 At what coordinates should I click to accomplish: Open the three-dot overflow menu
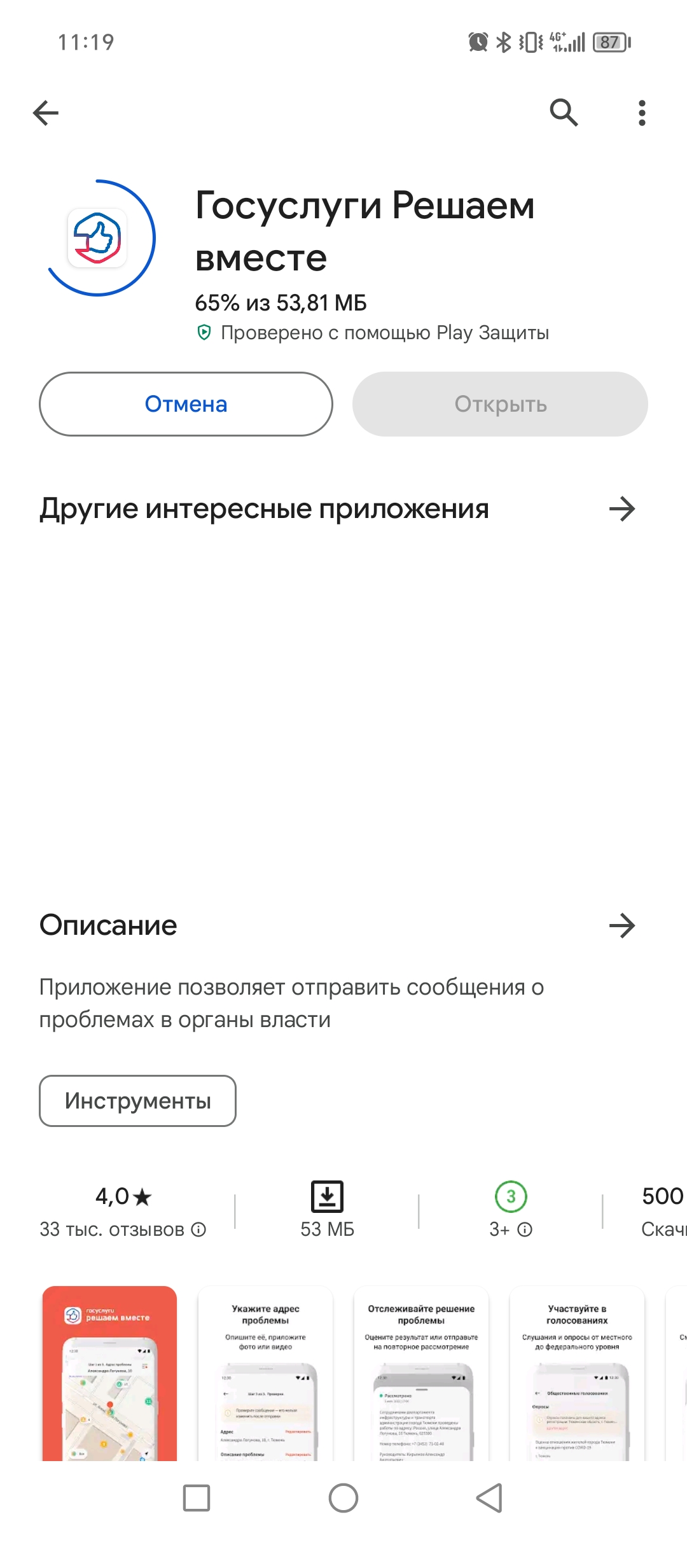tap(642, 113)
